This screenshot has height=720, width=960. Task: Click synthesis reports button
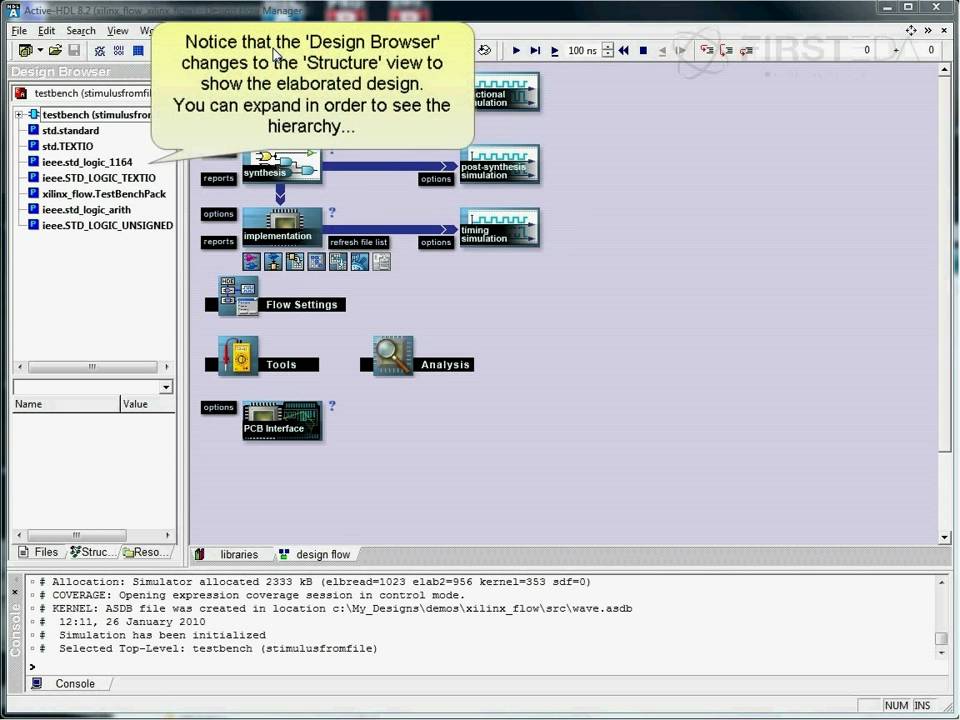pos(219,178)
